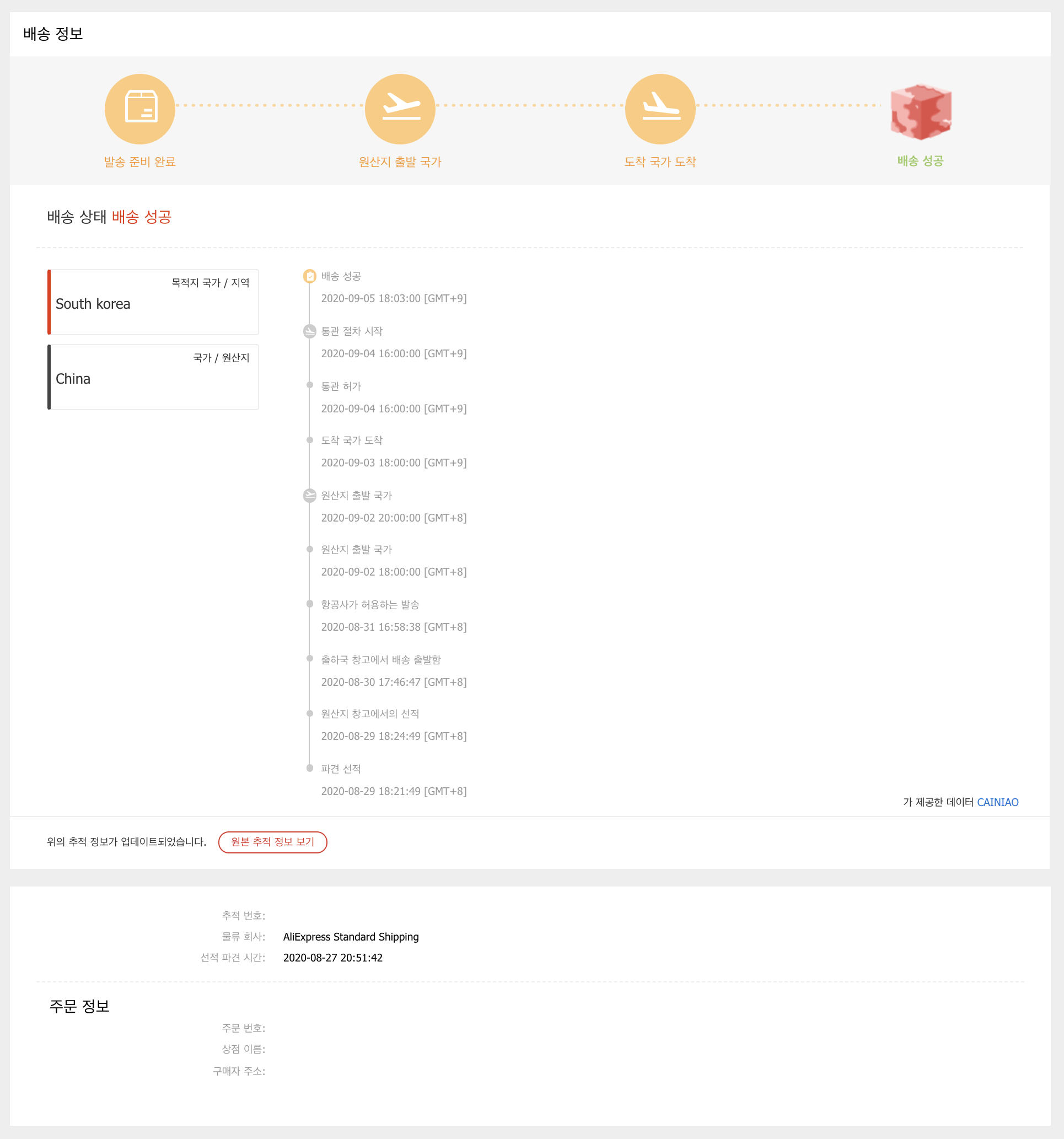
Task: Click the gray departure plane timeline icon
Action: pos(309,496)
